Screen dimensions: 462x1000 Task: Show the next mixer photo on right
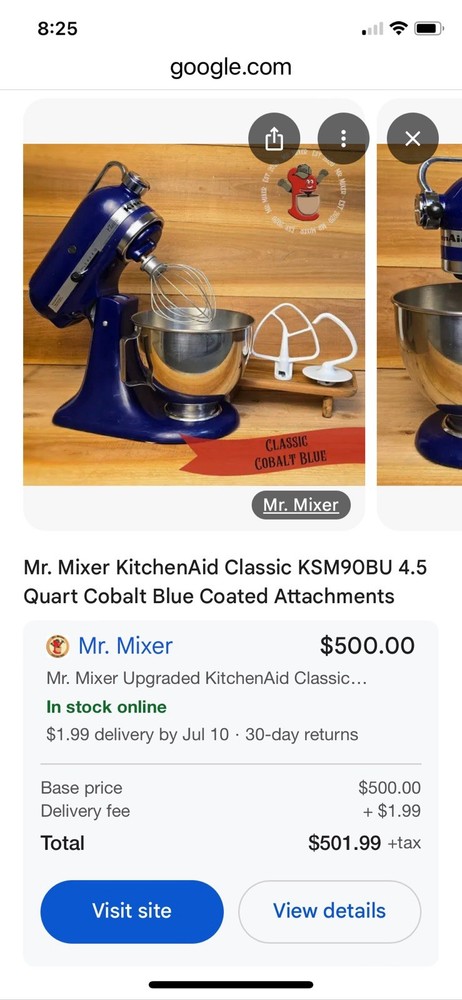[419, 314]
